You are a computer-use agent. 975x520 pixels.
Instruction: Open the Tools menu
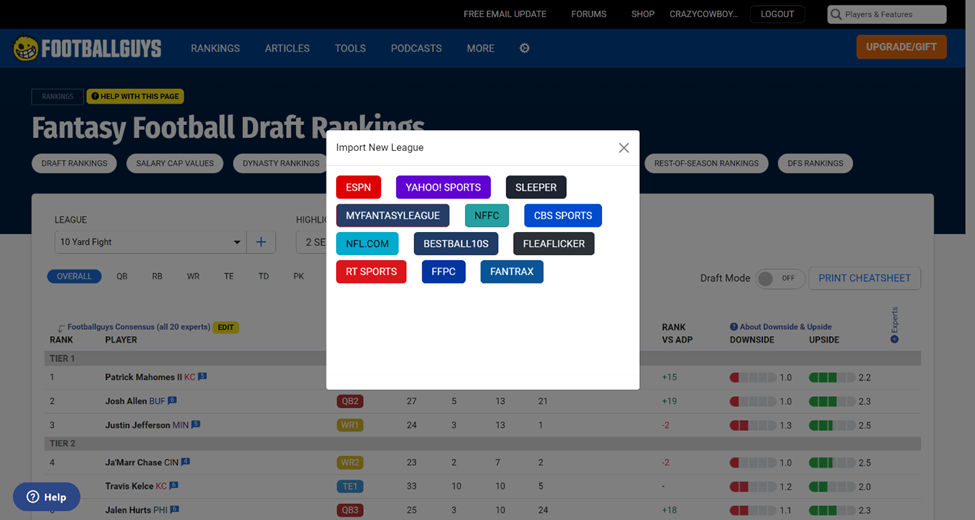[350, 49]
